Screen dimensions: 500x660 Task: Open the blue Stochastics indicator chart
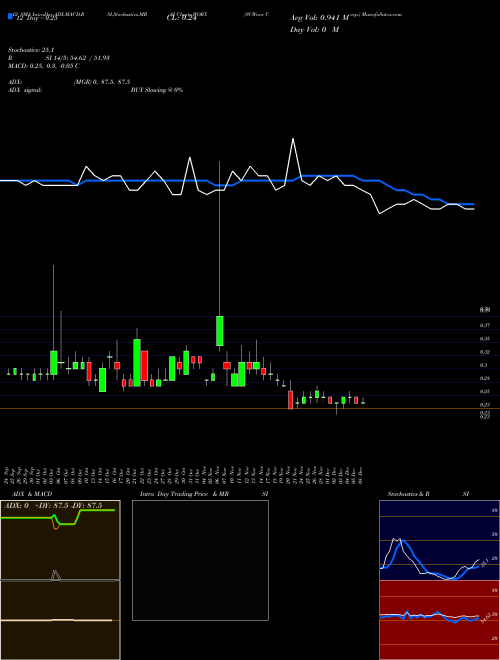tap(439, 540)
